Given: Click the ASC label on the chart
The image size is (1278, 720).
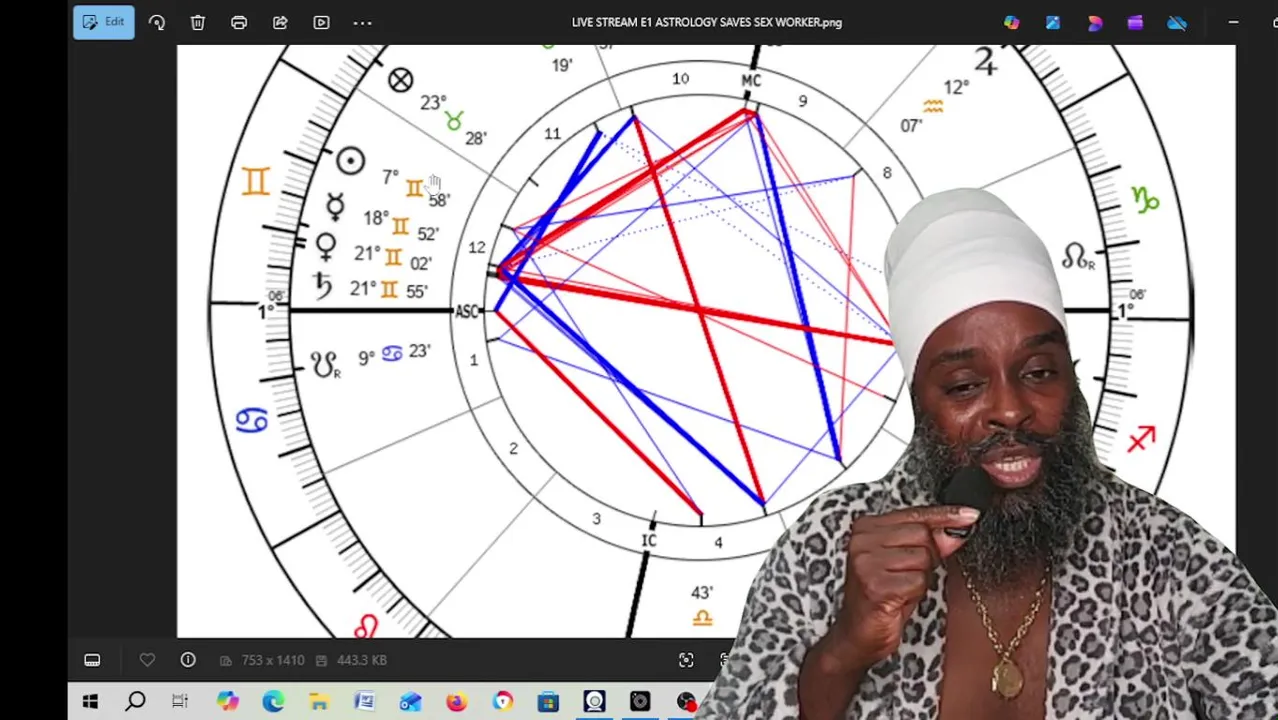Looking at the screenshot, I should [x=467, y=312].
